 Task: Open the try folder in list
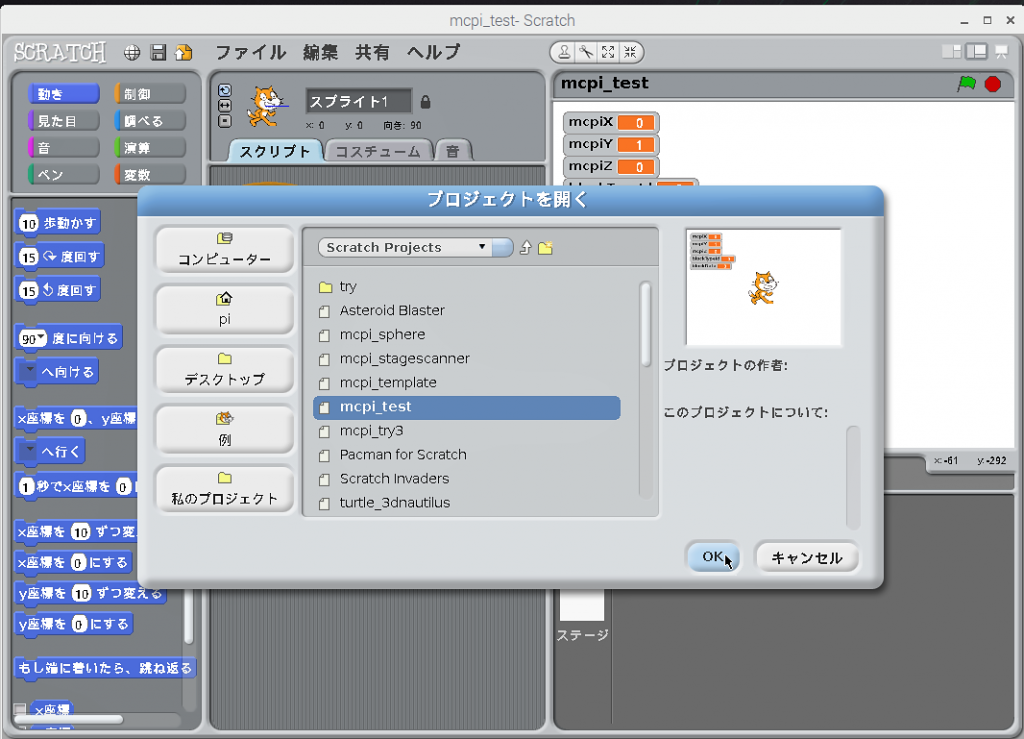(467, 287)
